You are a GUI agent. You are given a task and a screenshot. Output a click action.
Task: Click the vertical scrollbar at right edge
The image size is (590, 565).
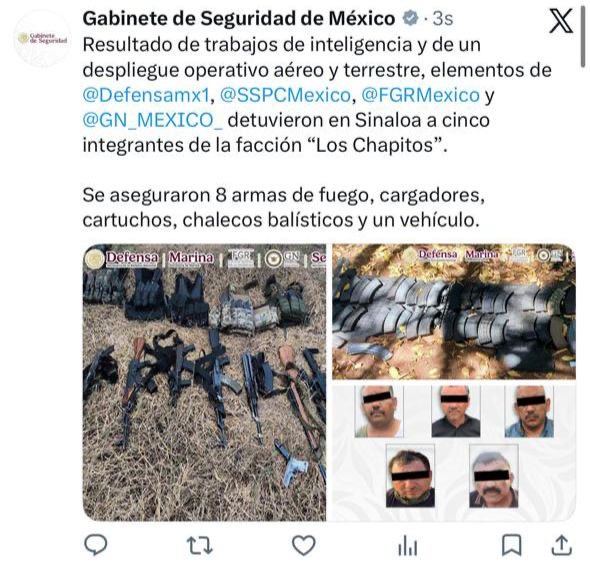(x=582, y=34)
